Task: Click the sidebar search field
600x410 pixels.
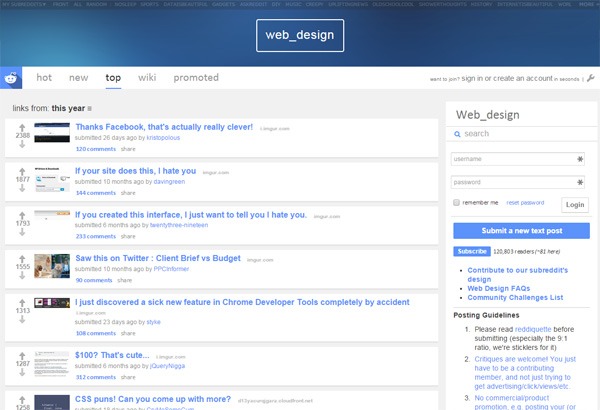Action: pos(522,134)
